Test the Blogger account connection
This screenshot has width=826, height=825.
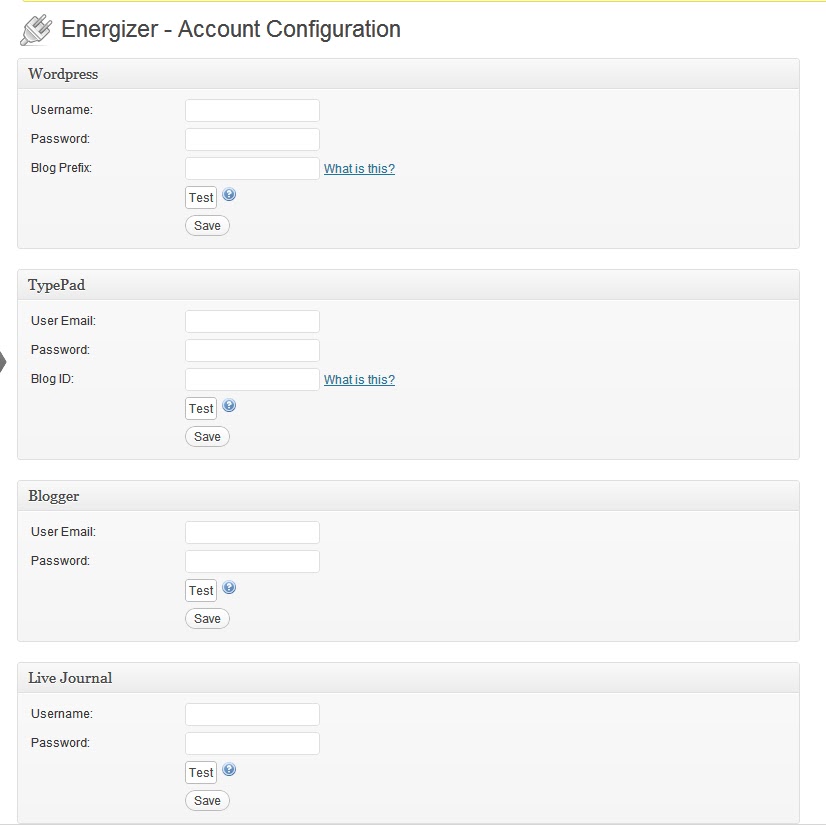201,591
